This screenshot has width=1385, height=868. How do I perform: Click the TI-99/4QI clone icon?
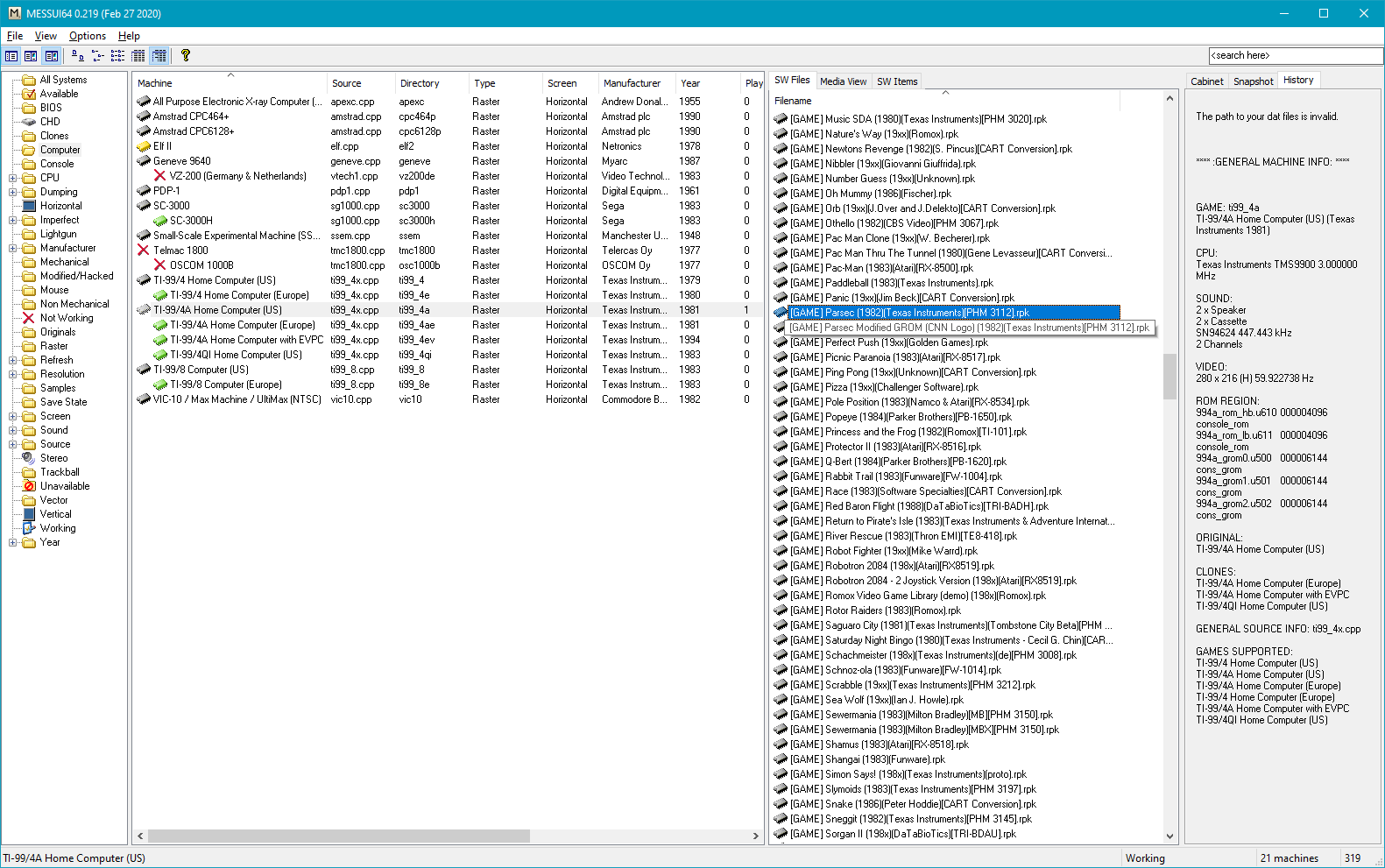coord(160,355)
